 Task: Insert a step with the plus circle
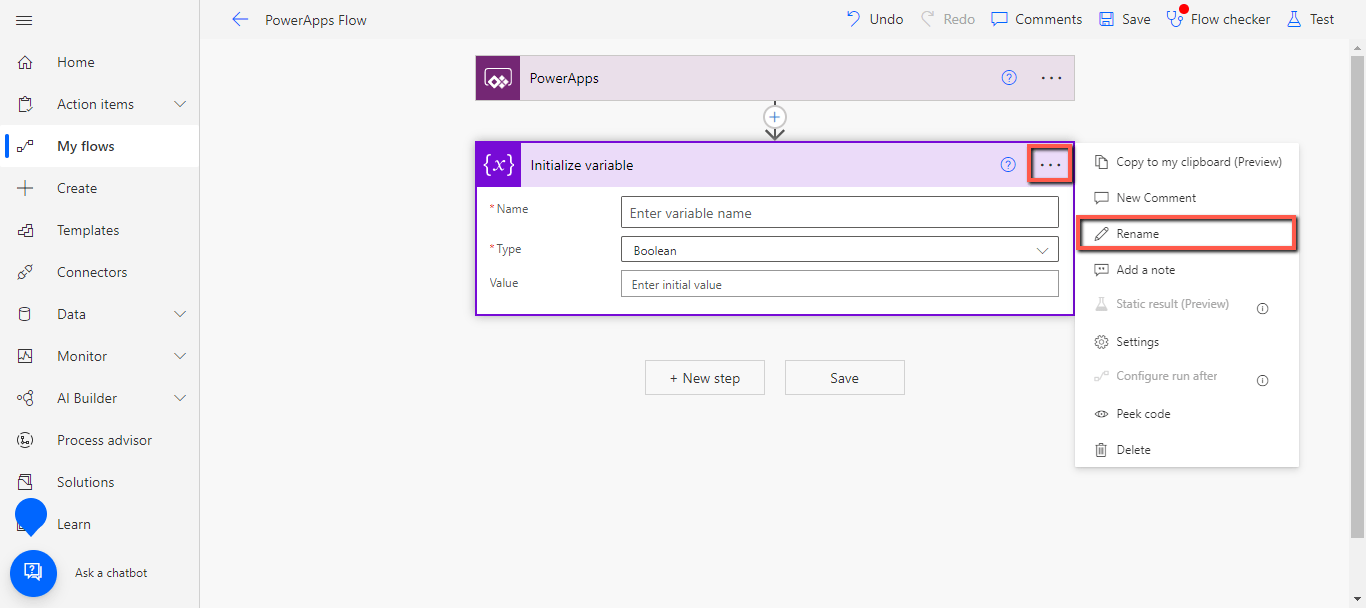tap(774, 116)
